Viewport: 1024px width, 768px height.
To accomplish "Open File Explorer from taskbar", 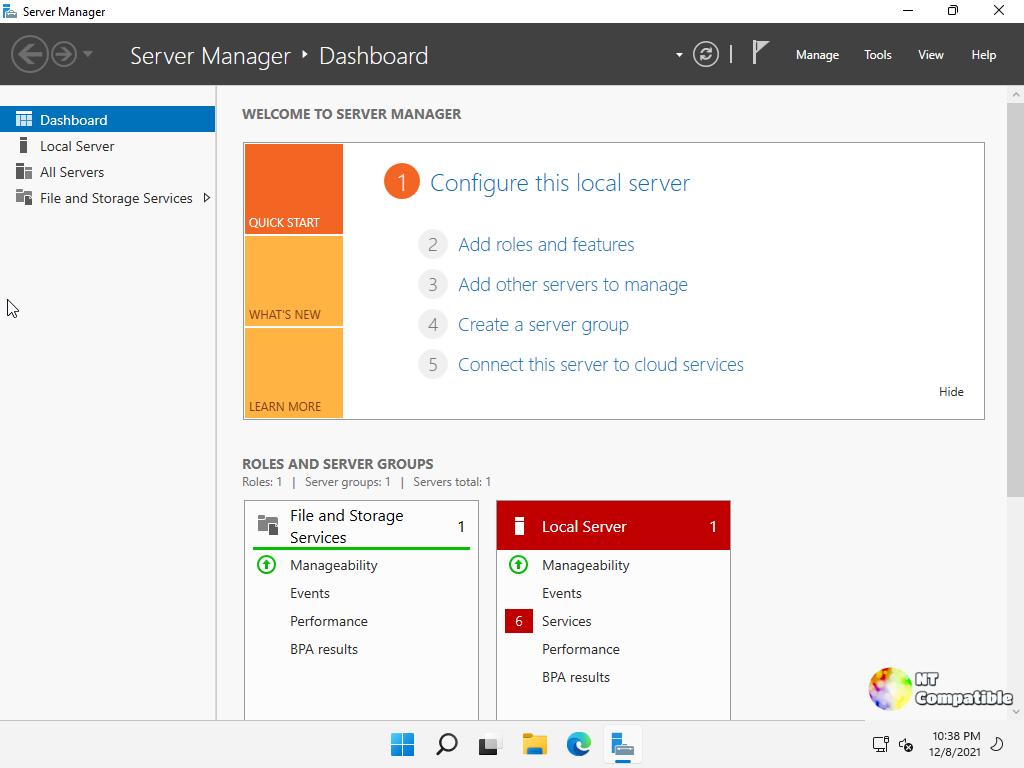I will tap(534, 744).
